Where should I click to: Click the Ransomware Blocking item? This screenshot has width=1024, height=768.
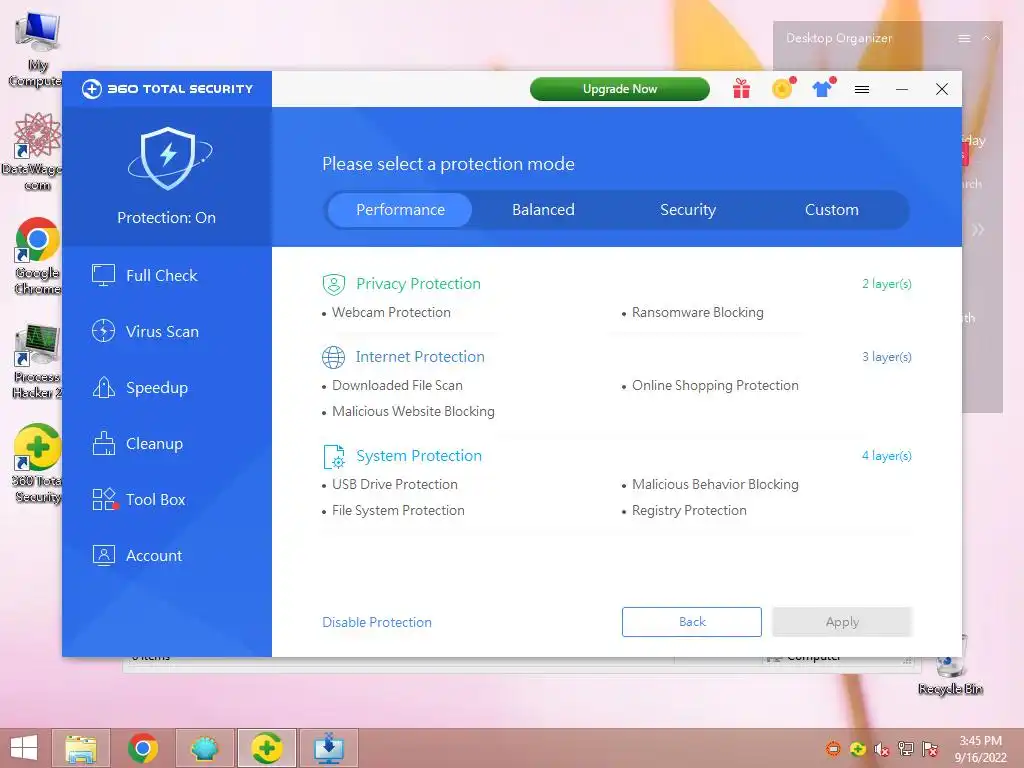(697, 312)
